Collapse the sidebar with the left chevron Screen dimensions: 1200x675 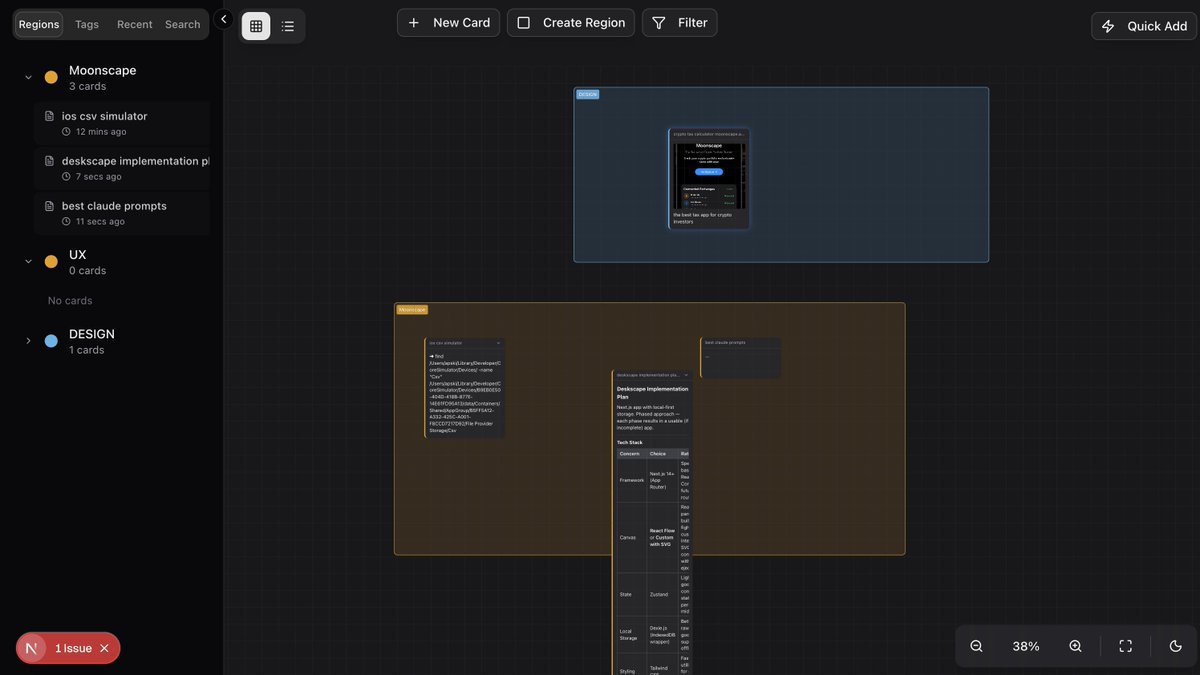224,19
